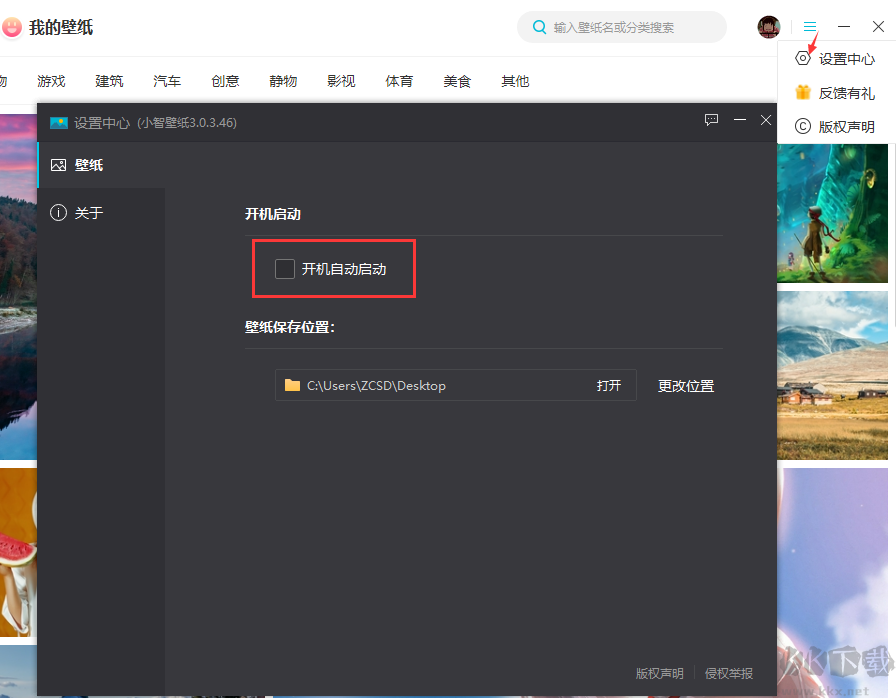896x698 pixels.
Task: Select 反馈有礼 from the dropdown menu
Action: point(843,92)
